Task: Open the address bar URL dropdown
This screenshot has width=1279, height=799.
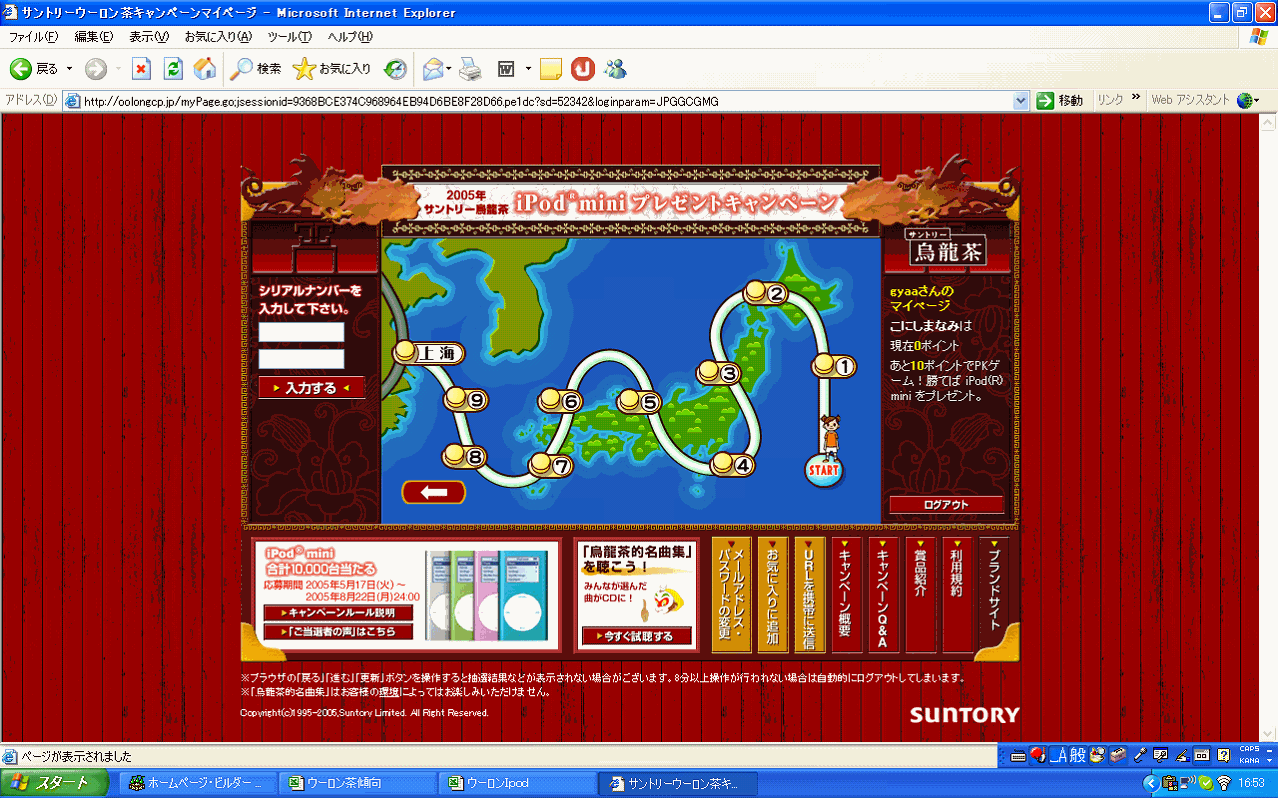Action: 1021,101
